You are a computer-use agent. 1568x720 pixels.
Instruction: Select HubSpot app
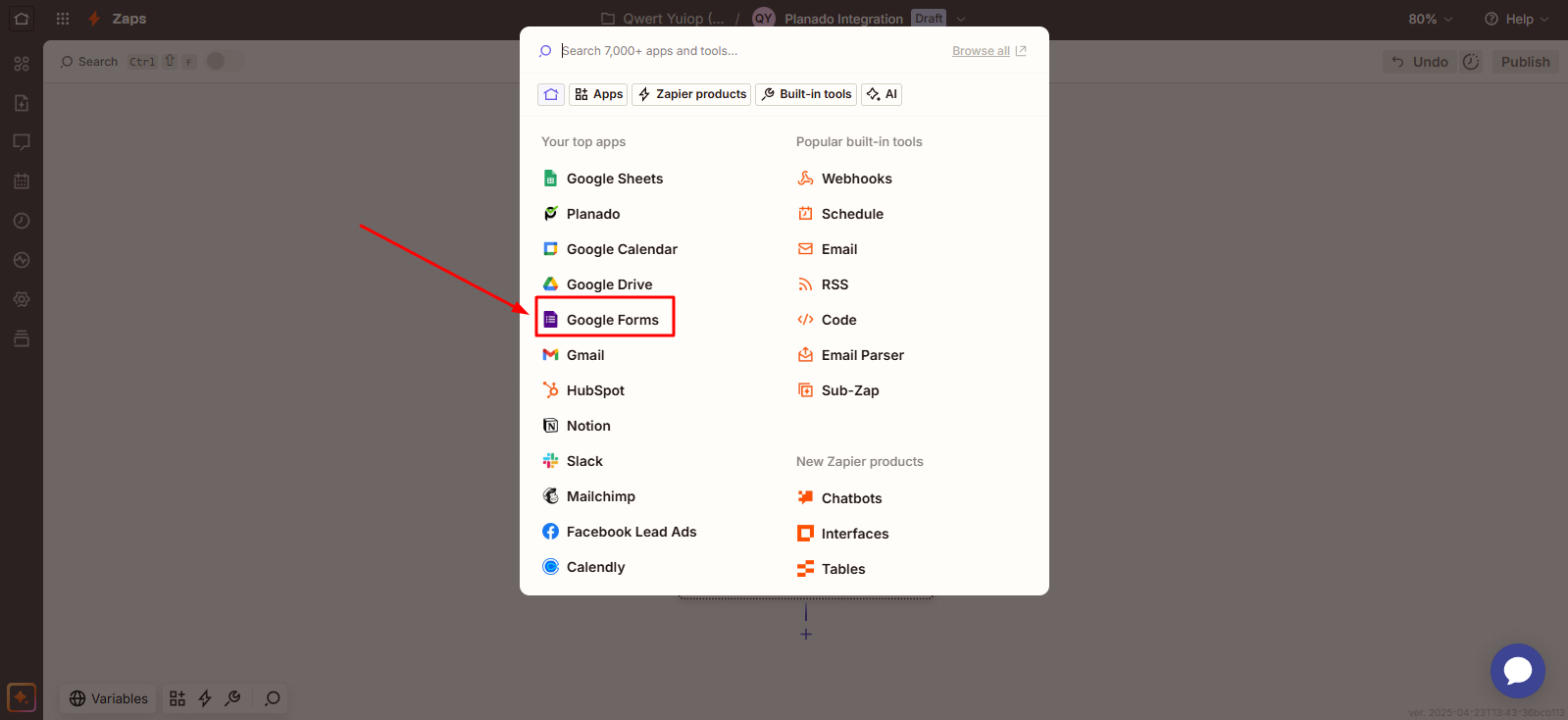coord(583,390)
